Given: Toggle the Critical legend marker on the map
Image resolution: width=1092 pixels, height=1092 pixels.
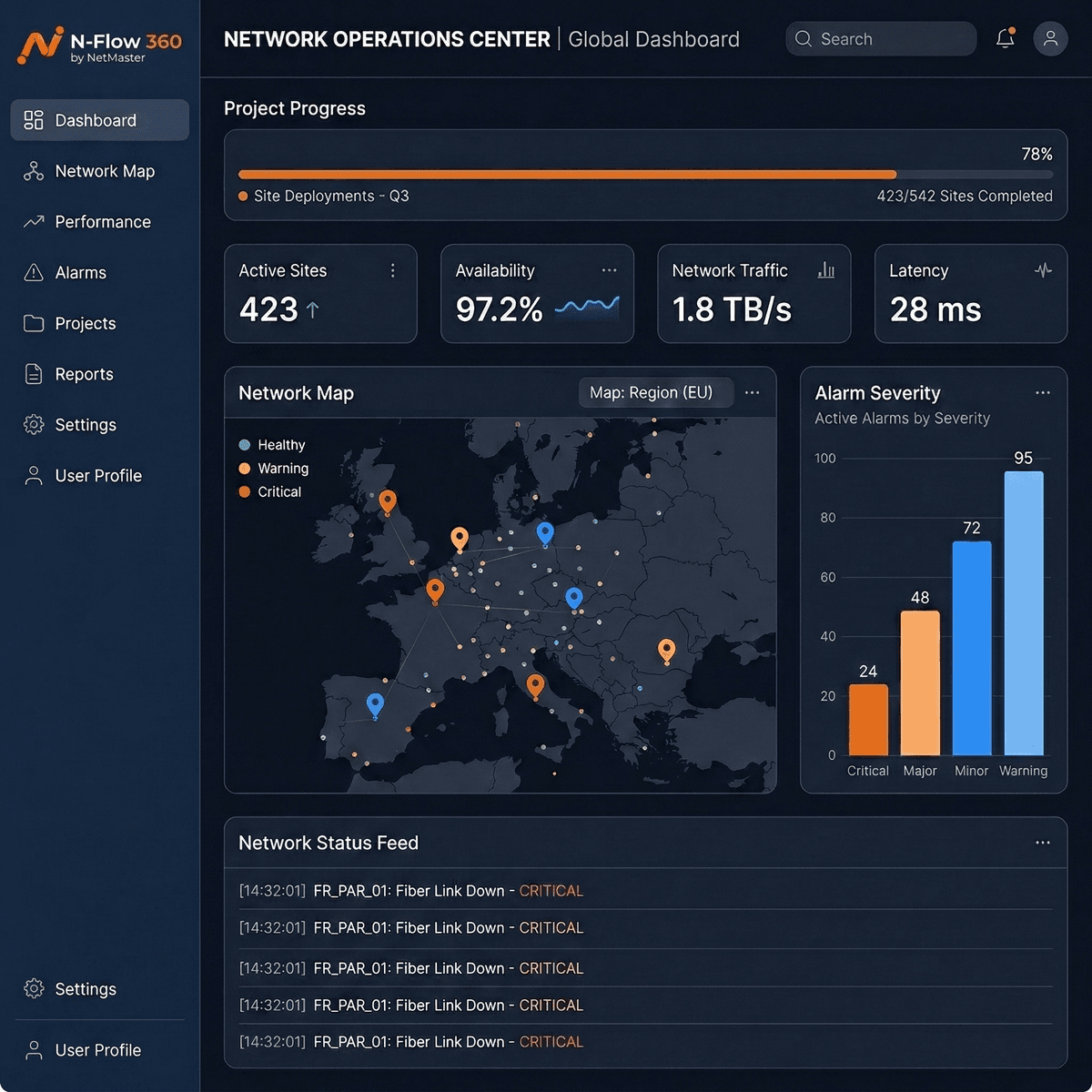Looking at the screenshot, I should coord(244,491).
